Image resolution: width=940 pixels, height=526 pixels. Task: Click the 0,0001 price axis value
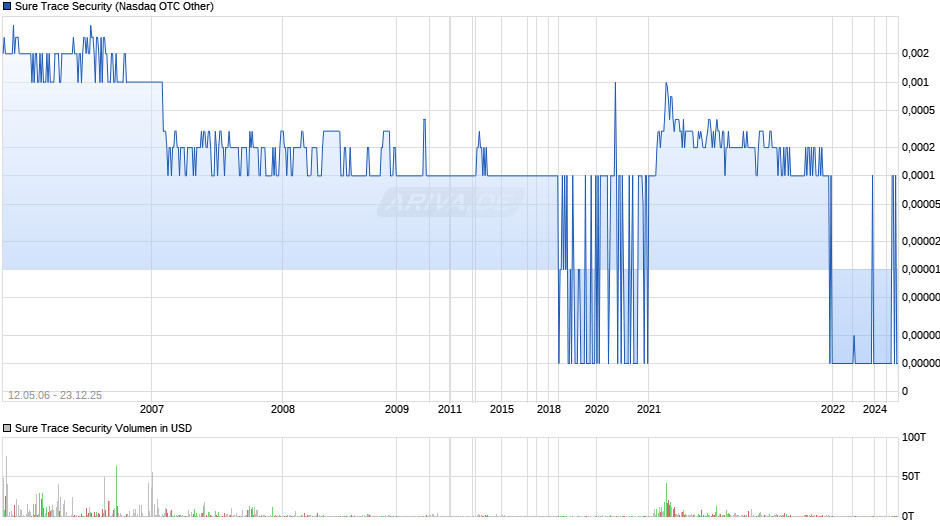click(918, 175)
